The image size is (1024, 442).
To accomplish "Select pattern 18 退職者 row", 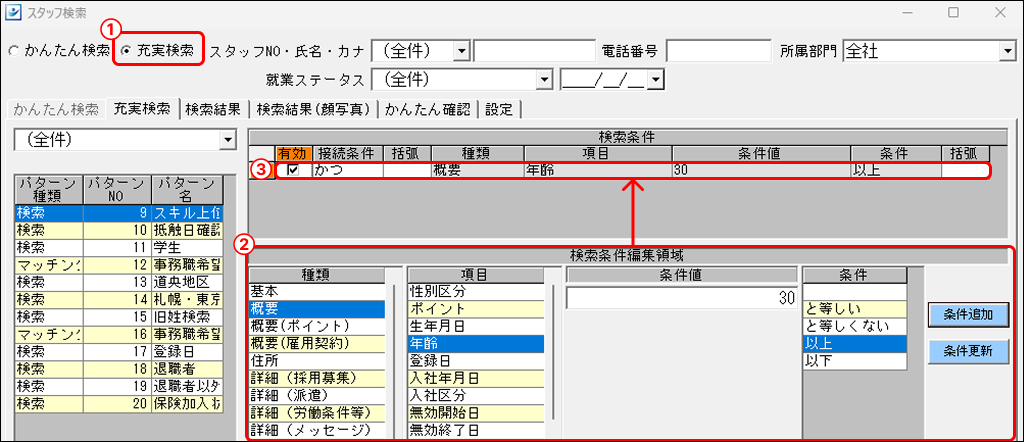I will click(x=118, y=369).
